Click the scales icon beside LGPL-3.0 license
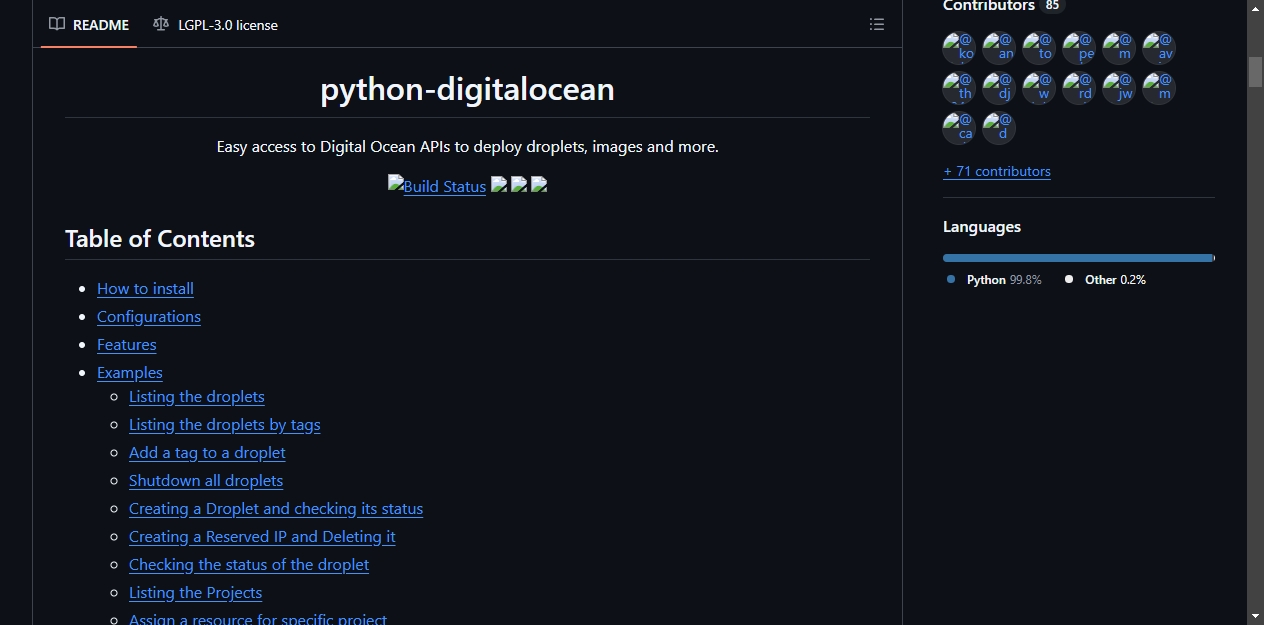 click(x=161, y=24)
